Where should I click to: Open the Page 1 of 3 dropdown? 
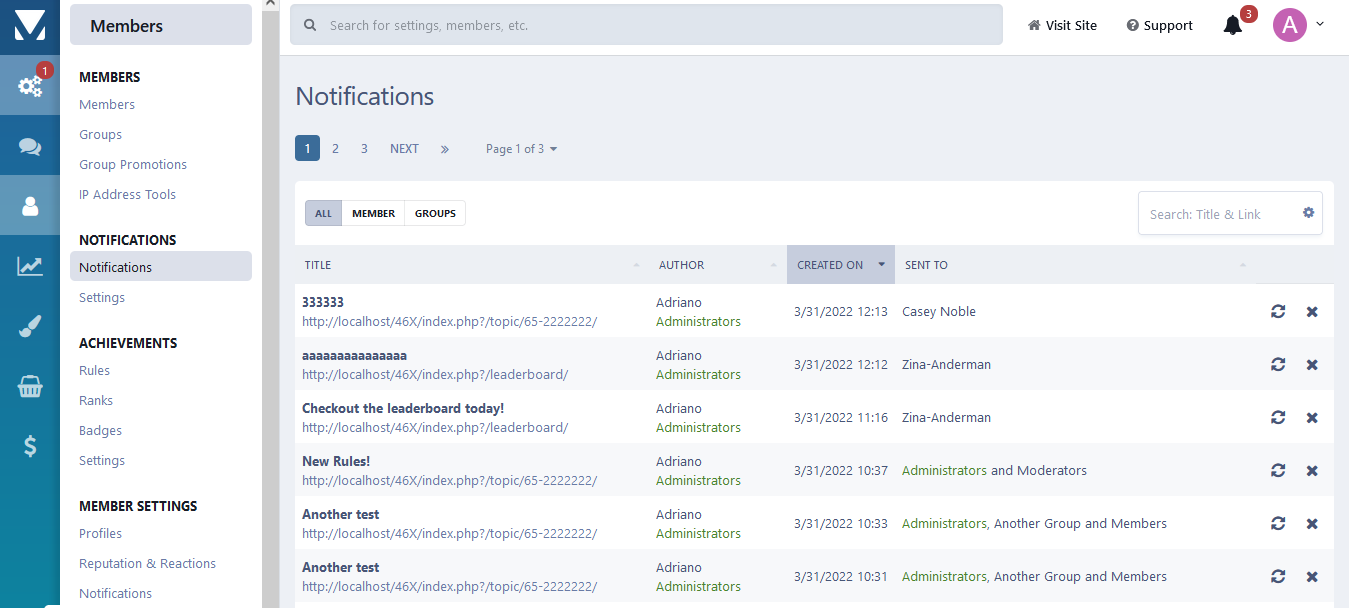tap(521, 149)
